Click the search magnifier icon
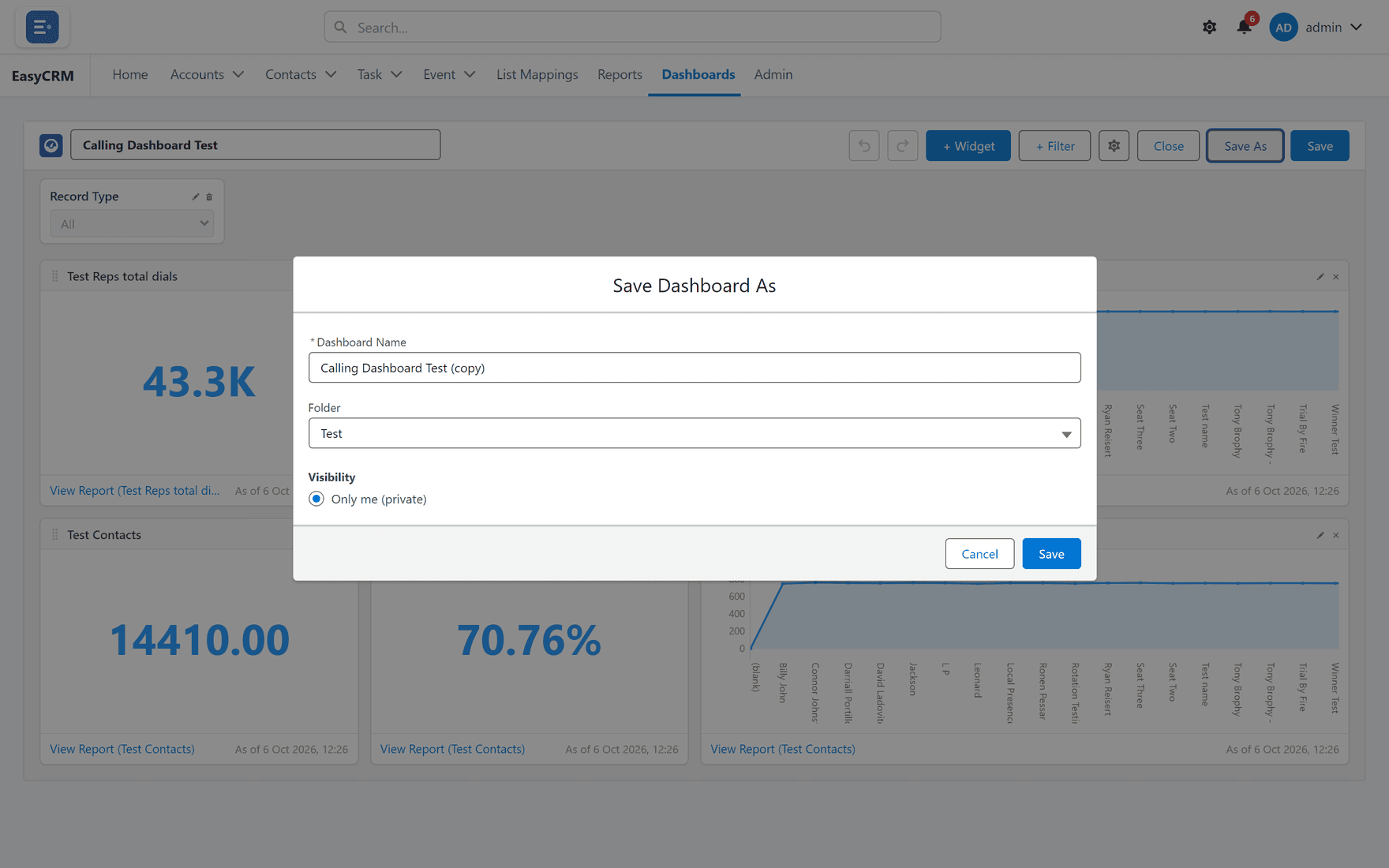Screen dimensions: 1389x868 [340, 27]
